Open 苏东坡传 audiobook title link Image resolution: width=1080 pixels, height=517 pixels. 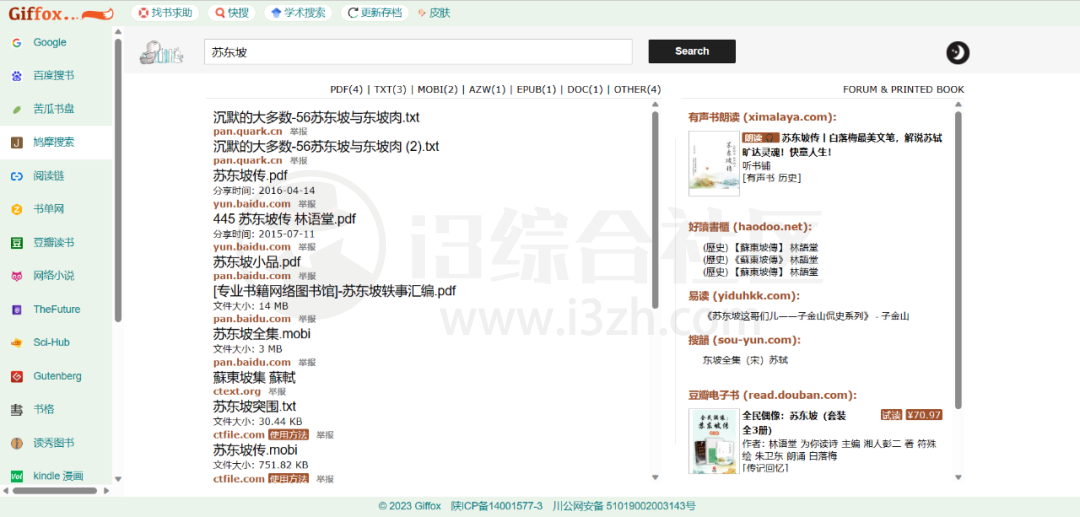pos(842,145)
